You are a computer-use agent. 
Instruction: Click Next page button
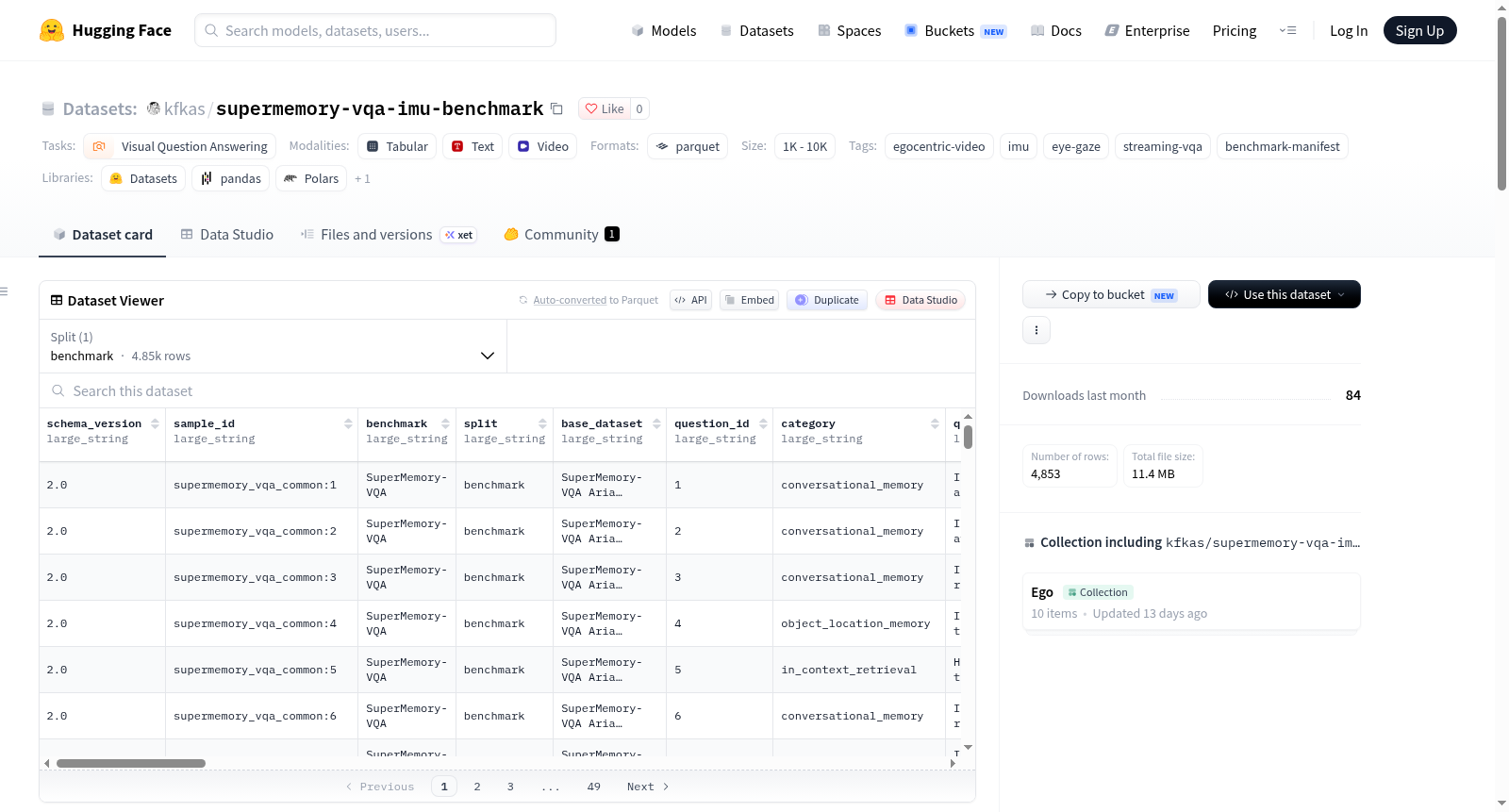tap(648, 787)
